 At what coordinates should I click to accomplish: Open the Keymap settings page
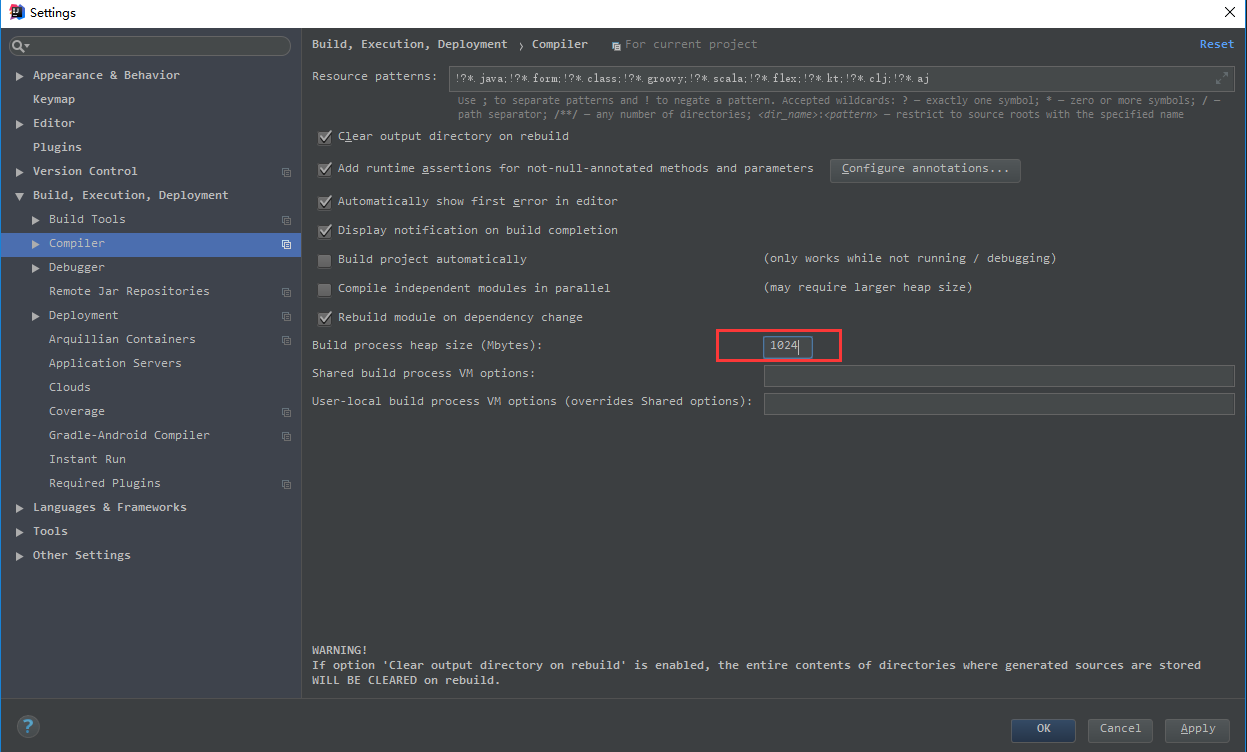pos(54,100)
